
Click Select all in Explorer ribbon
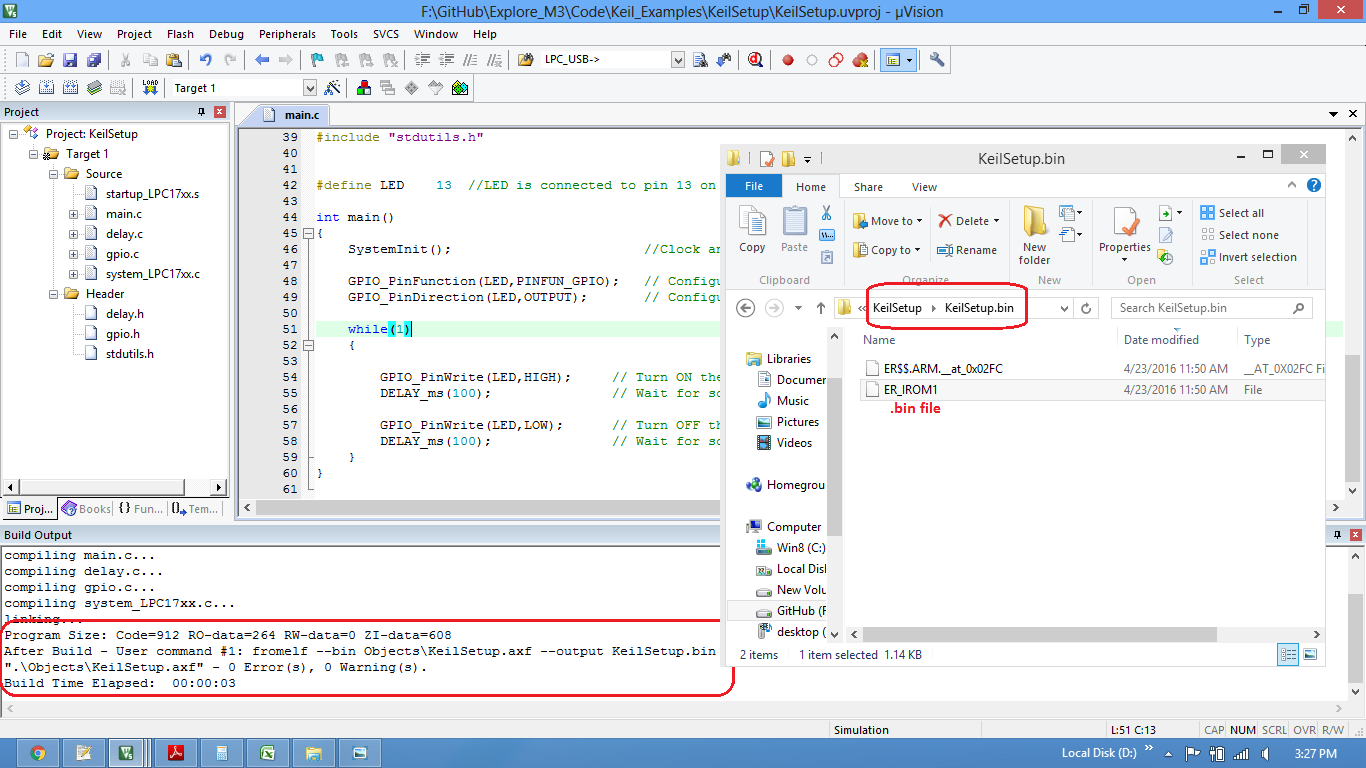[x=1232, y=213]
